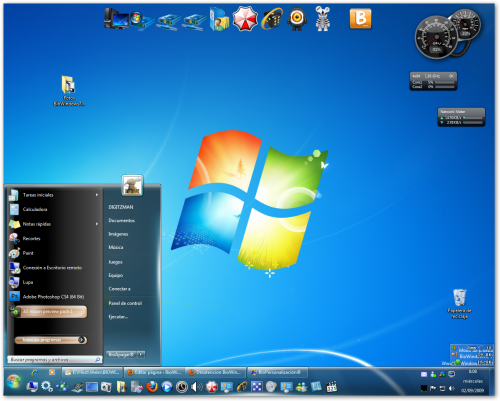Click the speaker icon in quick launch row

(x=196, y=387)
